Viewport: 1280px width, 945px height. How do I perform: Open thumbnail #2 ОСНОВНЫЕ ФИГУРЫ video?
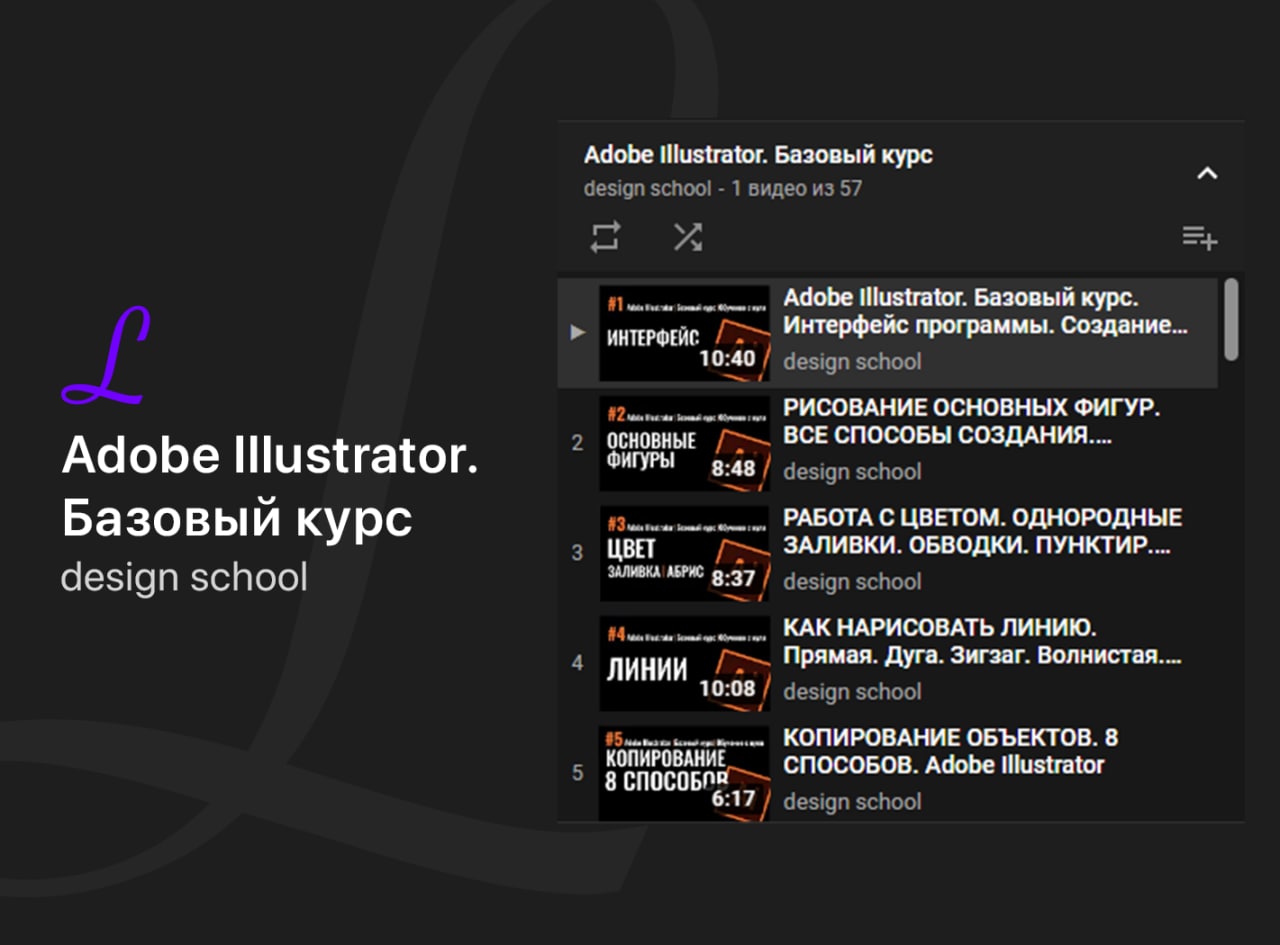tap(684, 443)
